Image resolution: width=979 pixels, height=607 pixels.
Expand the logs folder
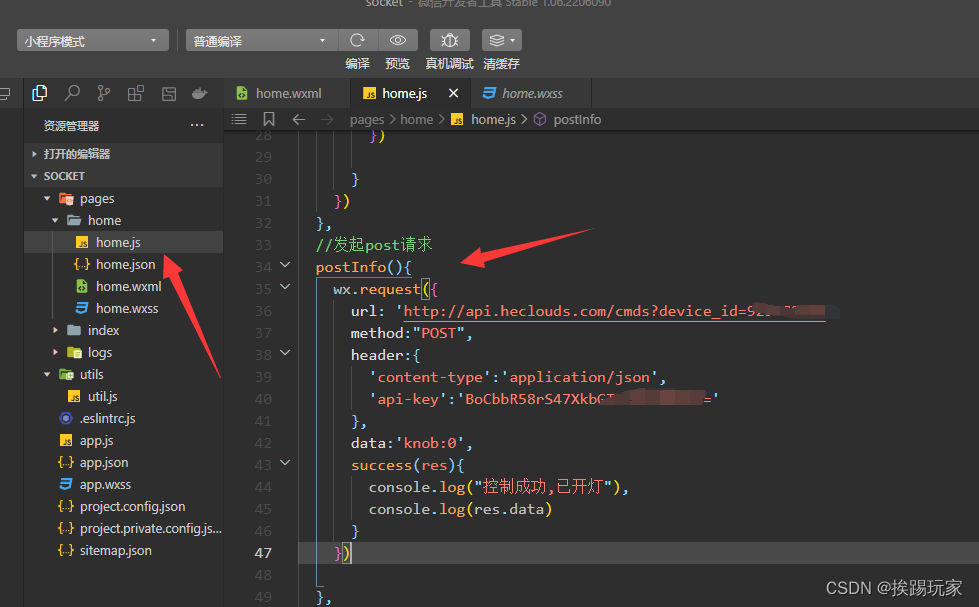coord(123,352)
